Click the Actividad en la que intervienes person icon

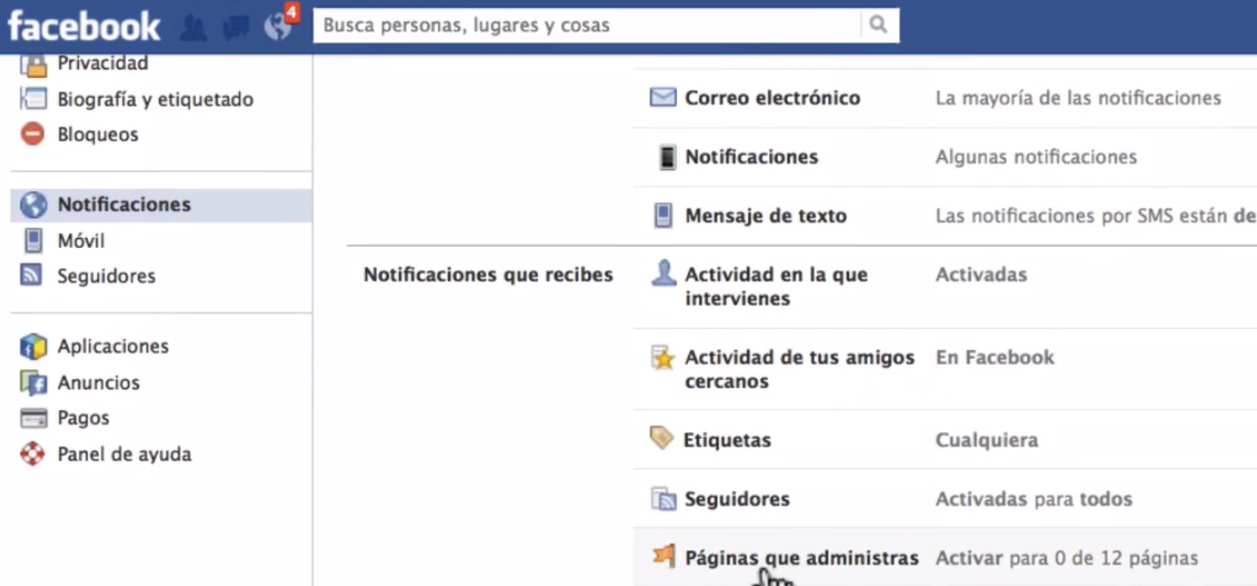pos(664,273)
